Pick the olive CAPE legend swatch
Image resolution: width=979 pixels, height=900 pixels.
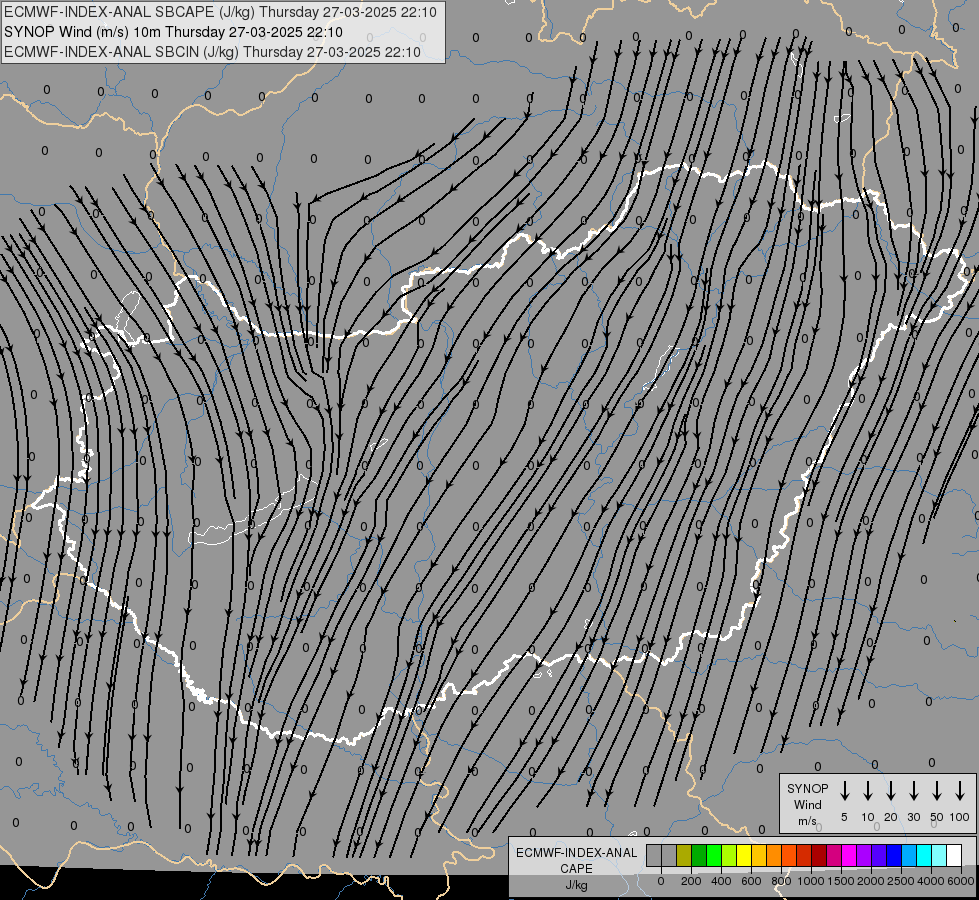tap(684, 855)
